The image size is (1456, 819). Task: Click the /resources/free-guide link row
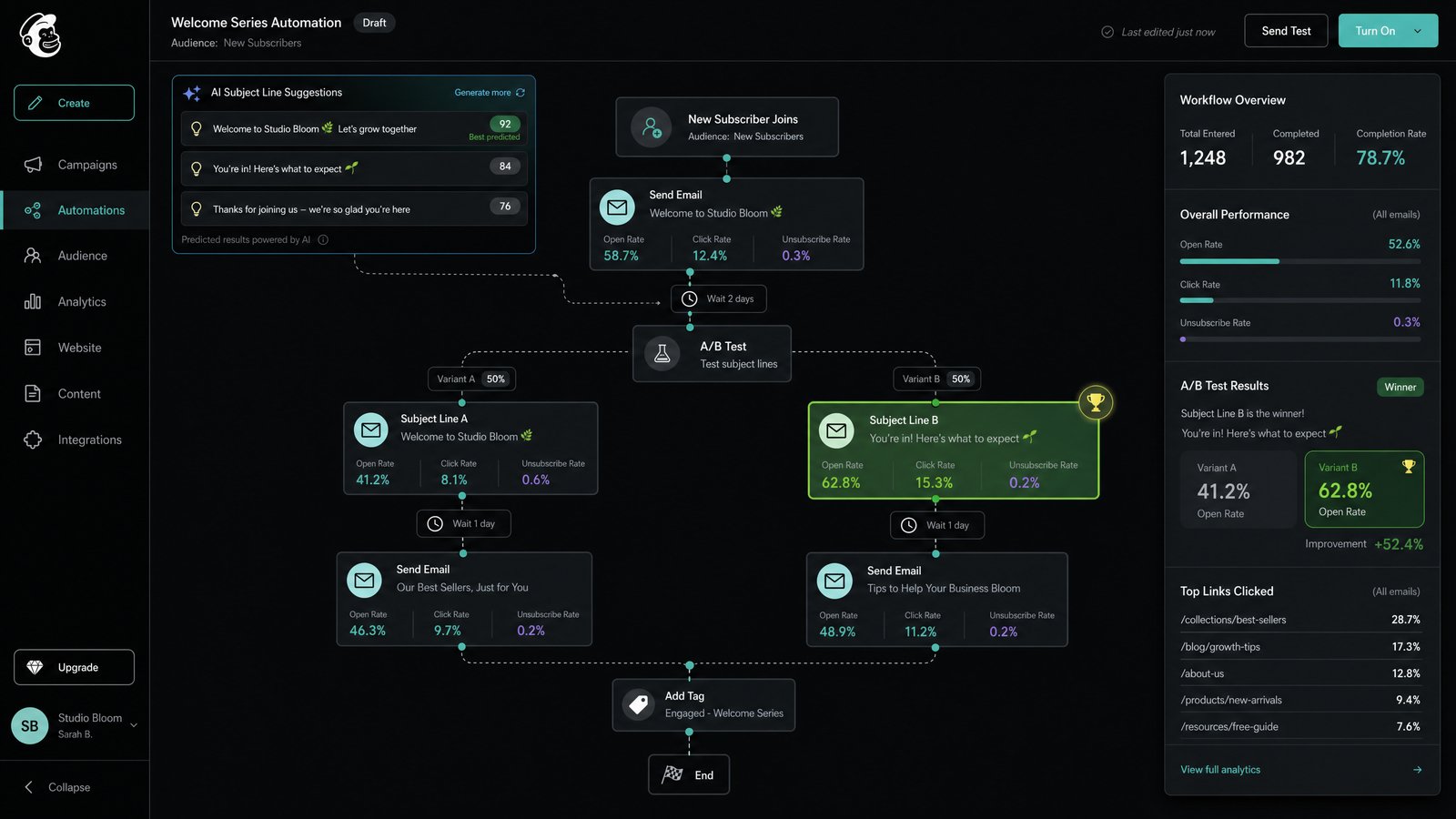(x=1300, y=726)
